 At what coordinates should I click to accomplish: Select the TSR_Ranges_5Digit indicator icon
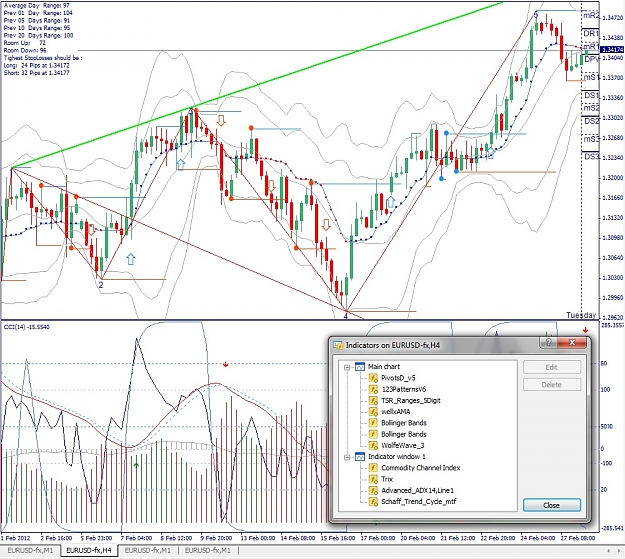[373, 400]
